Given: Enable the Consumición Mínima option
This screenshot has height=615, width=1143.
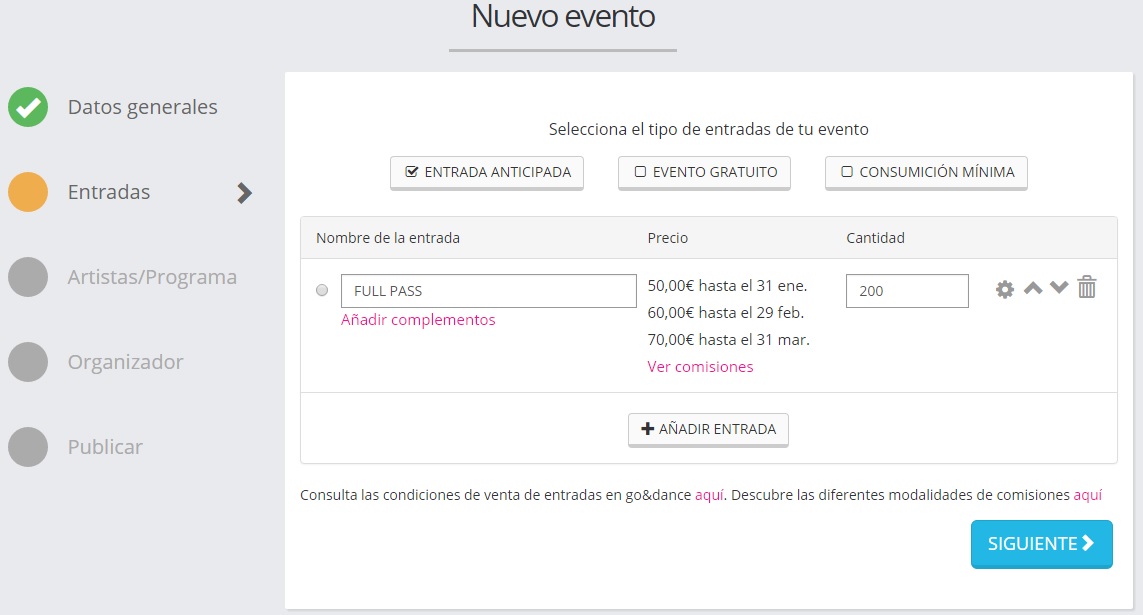Looking at the screenshot, I should point(925,172).
